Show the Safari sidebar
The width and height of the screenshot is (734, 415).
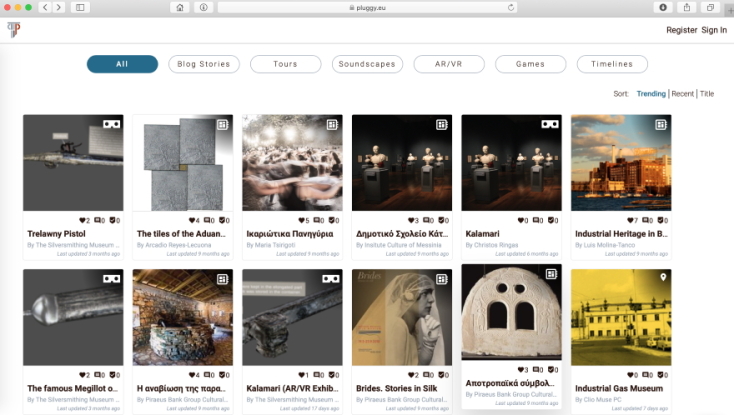tap(80, 7)
